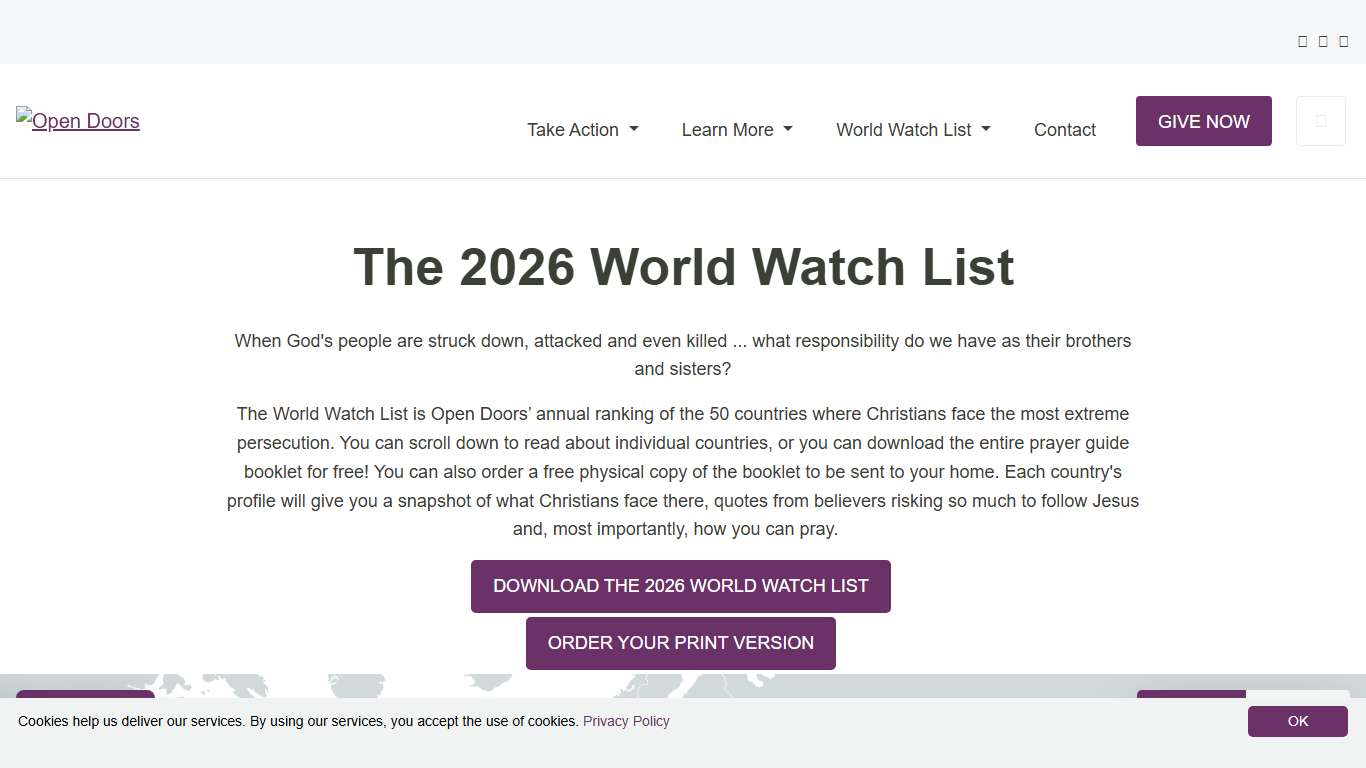This screenshot has width=1366, height=768.
Task: Select Contact in the navigation bar
Action: pyautogui.click(x=1064, y=129)
